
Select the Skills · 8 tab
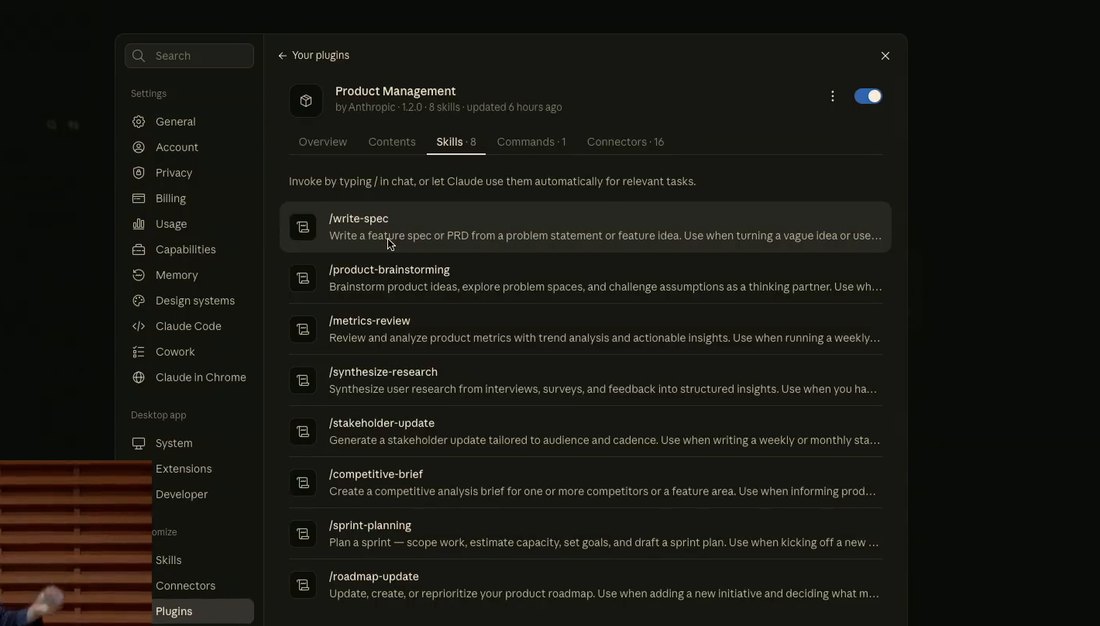click(456, 142)
